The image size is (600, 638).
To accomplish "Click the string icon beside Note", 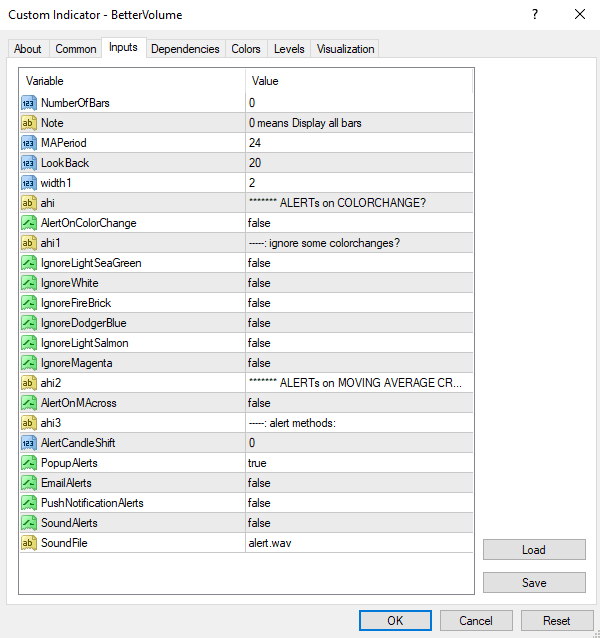I will point(29,123).
